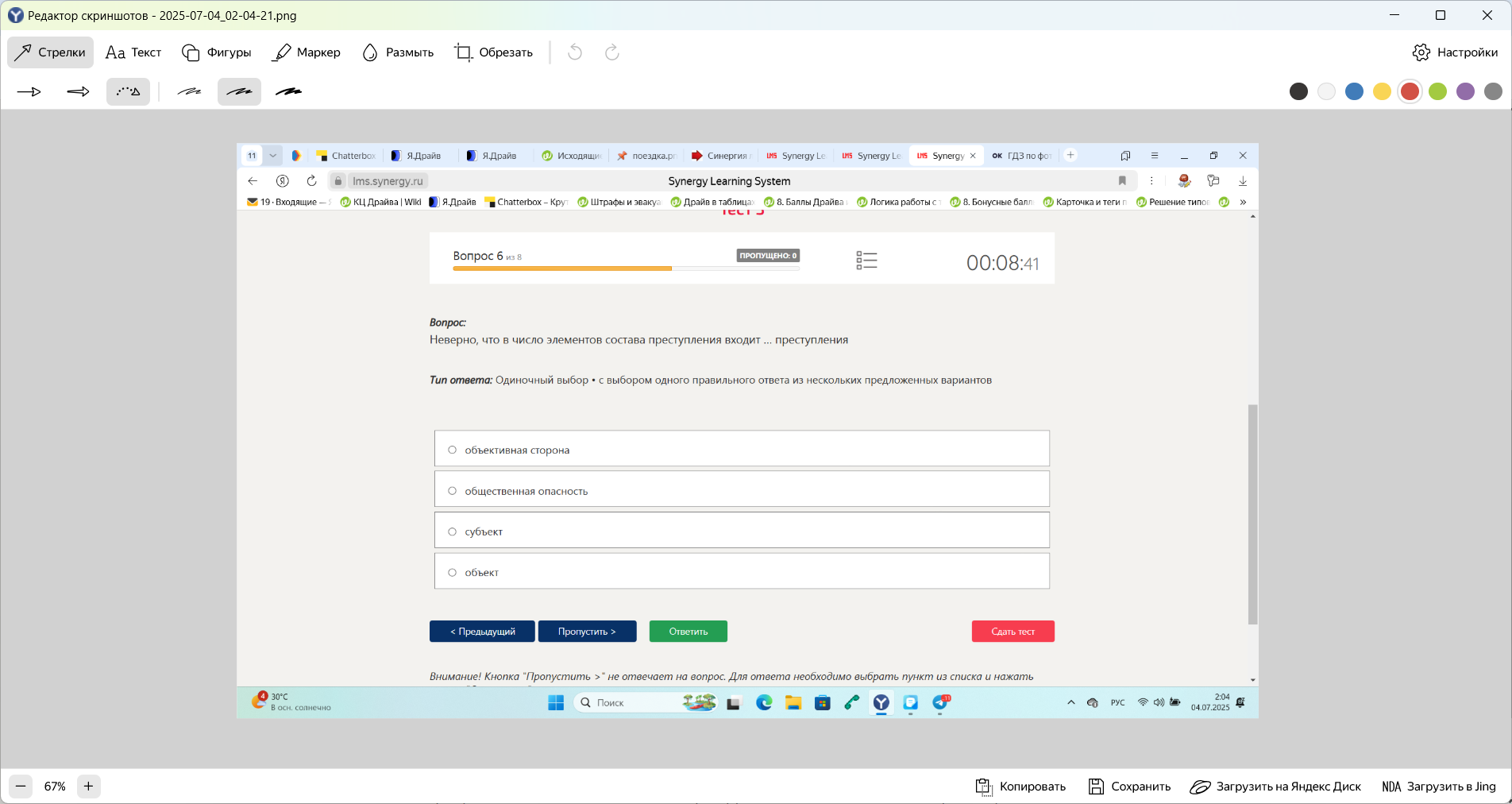Zoom out with the minus button
This screenshot has width=1512, height=804.
pyautogui.click(x=21, y=787)
